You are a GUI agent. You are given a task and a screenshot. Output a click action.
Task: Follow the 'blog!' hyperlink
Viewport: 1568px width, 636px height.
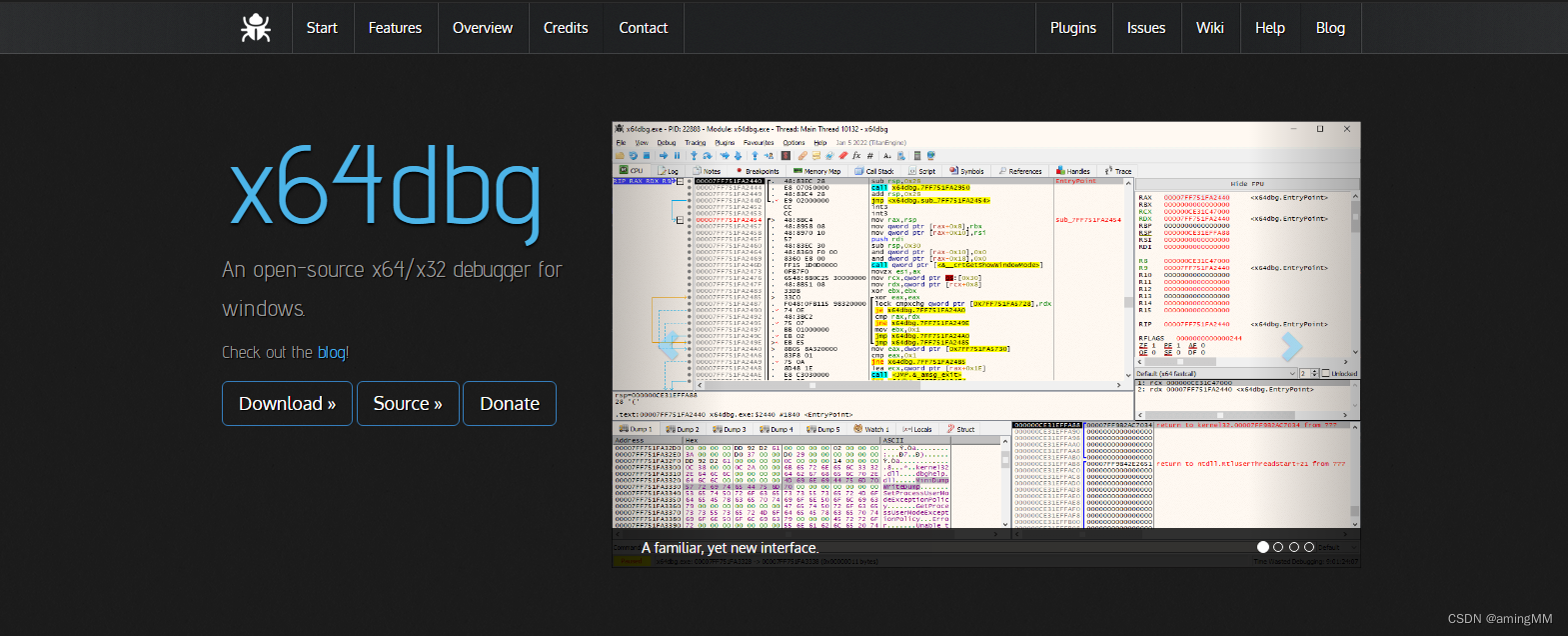coord(333,352)
